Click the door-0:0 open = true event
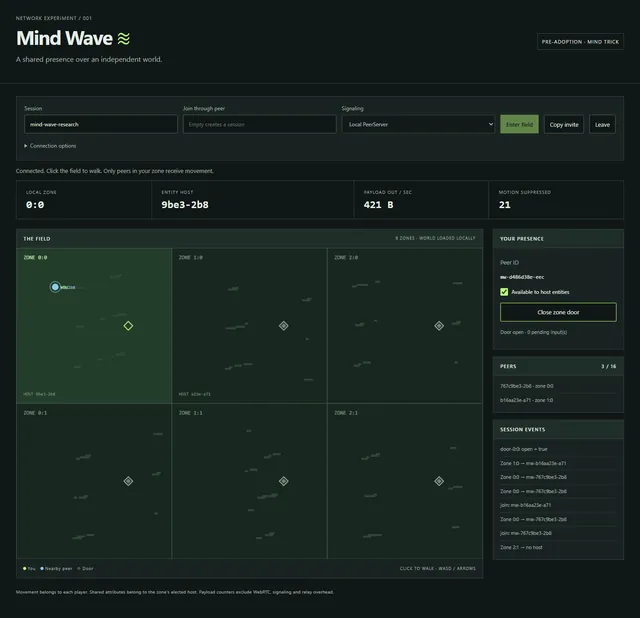 pos(558,449)
